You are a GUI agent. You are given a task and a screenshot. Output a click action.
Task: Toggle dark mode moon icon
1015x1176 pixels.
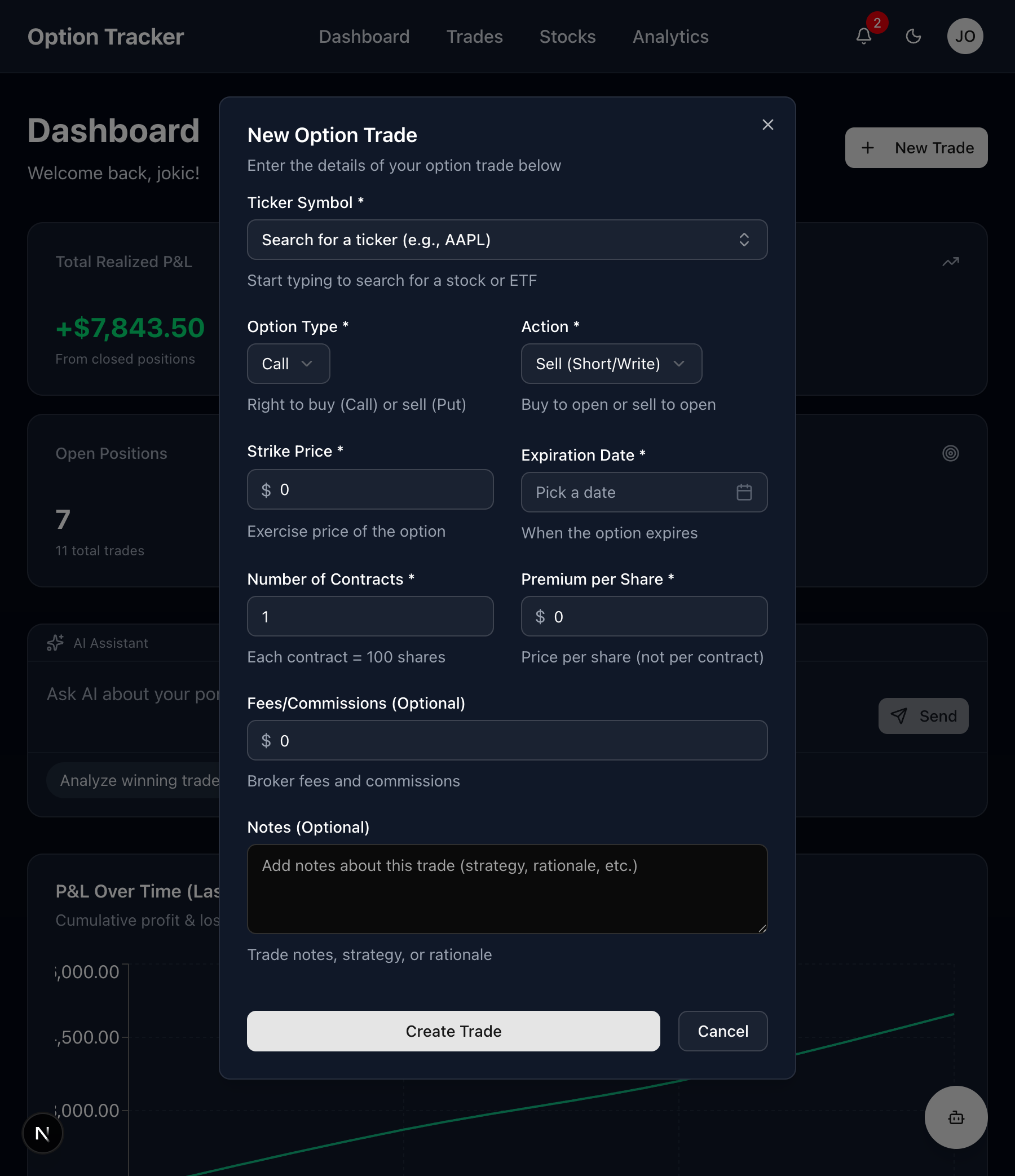pos(913,37)
